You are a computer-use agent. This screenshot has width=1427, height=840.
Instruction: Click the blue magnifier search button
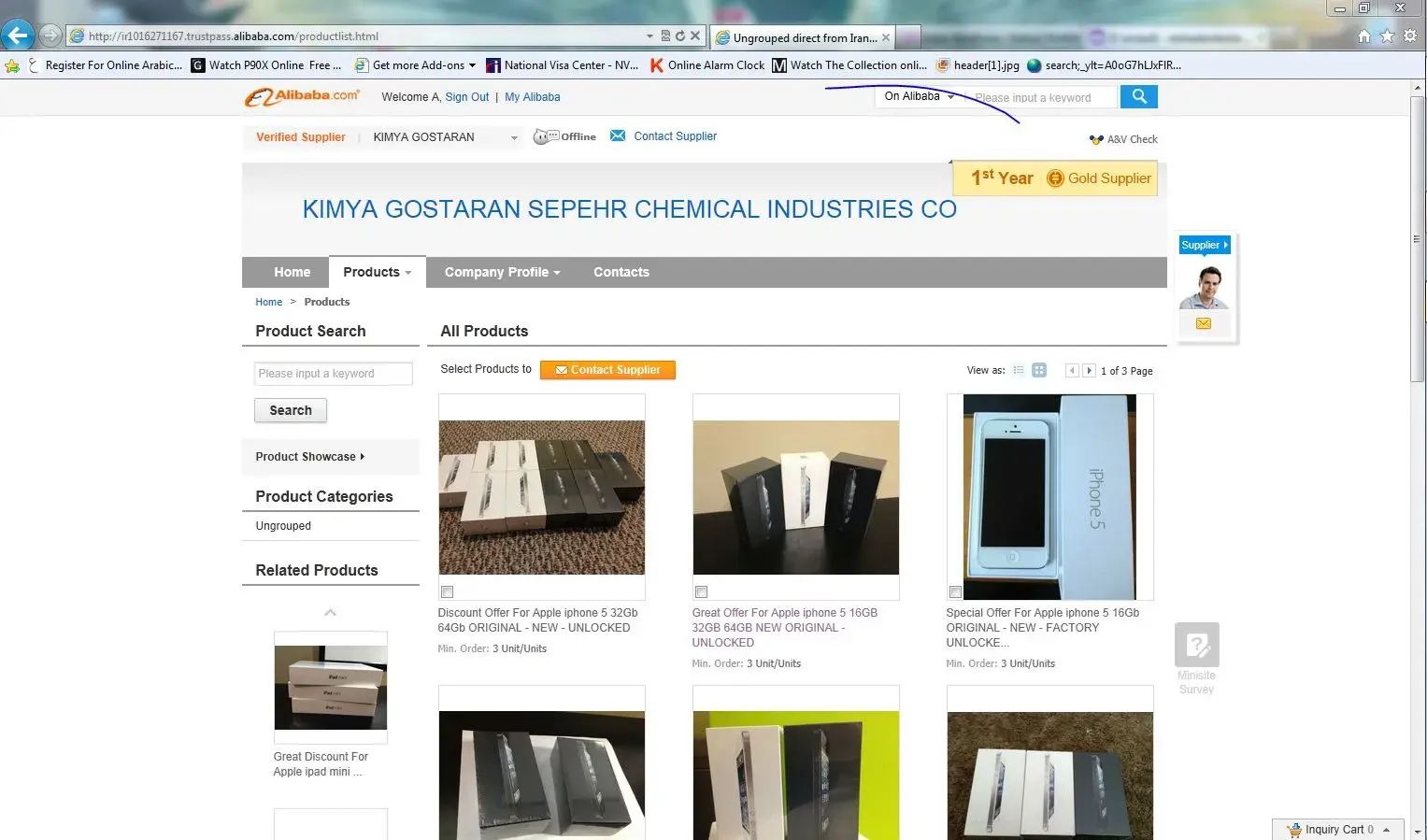pos(1138,96)
